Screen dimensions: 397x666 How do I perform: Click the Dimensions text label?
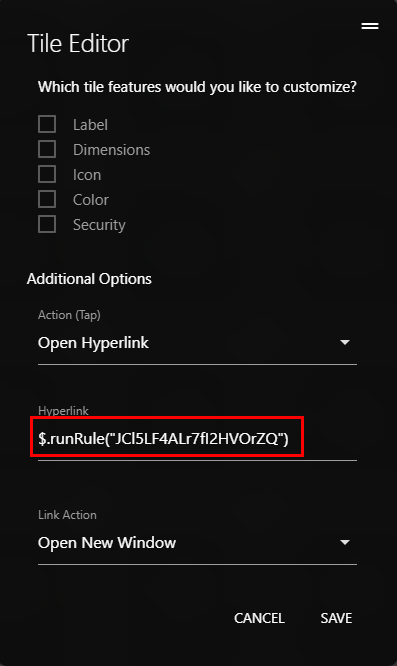point(111,150)
